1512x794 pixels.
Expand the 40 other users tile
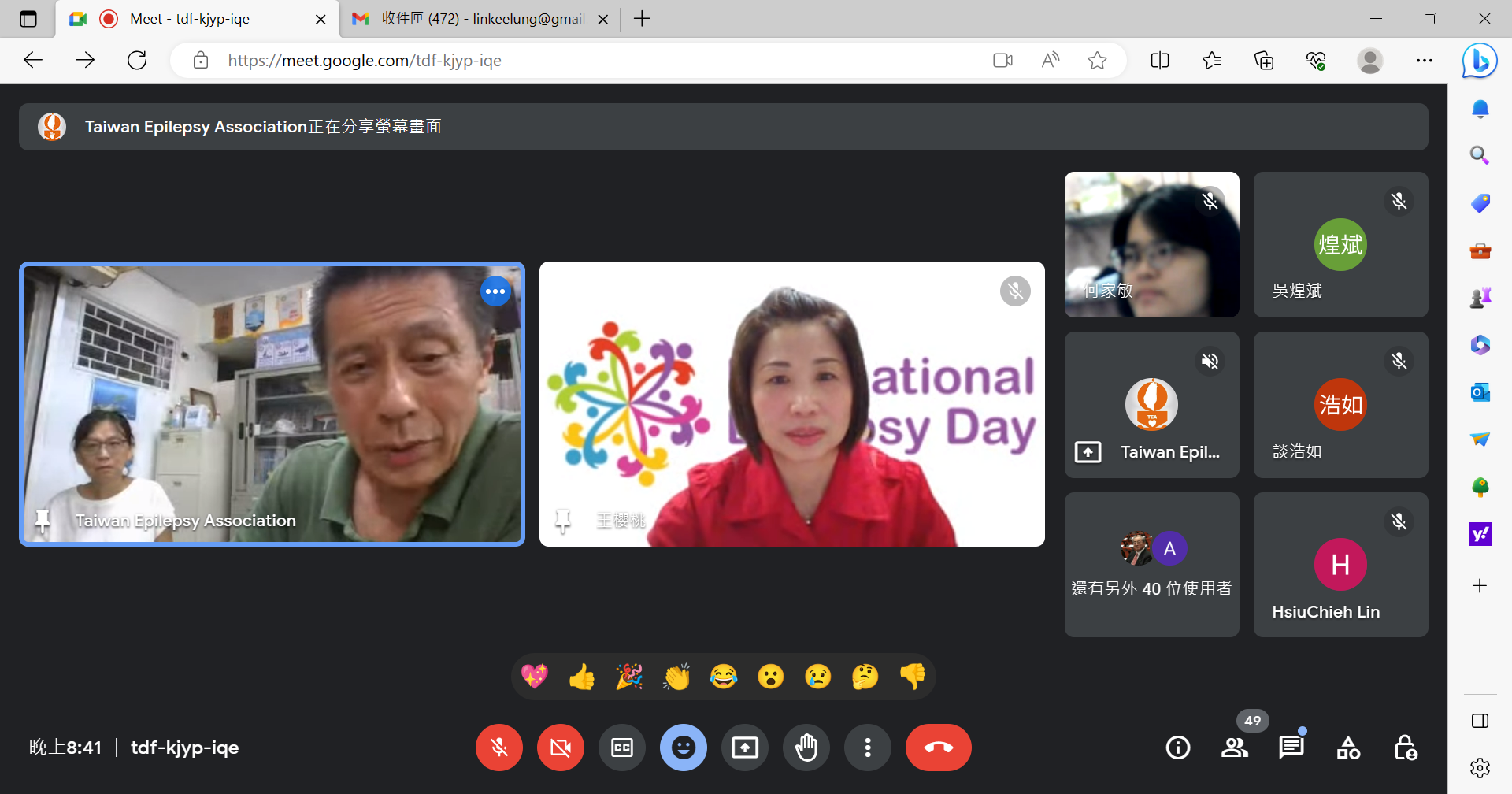(1151, 565)
